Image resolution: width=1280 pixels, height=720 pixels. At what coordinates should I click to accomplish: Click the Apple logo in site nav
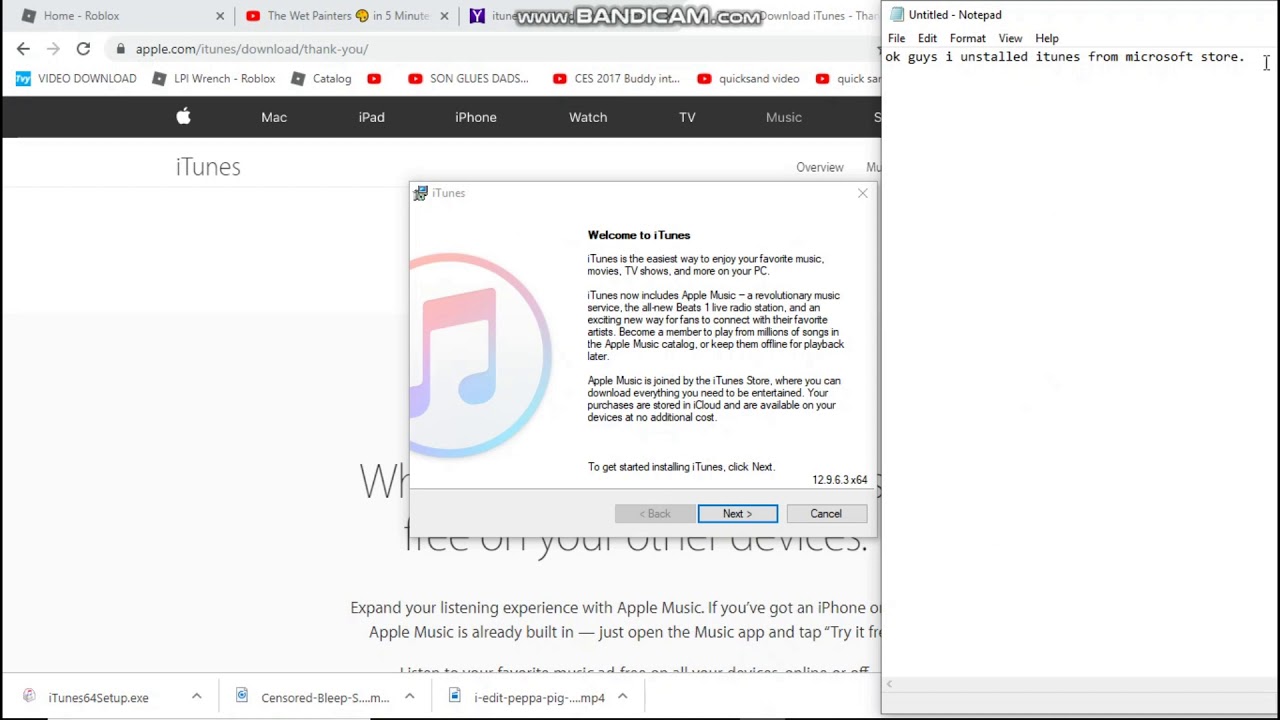[183, 117]
